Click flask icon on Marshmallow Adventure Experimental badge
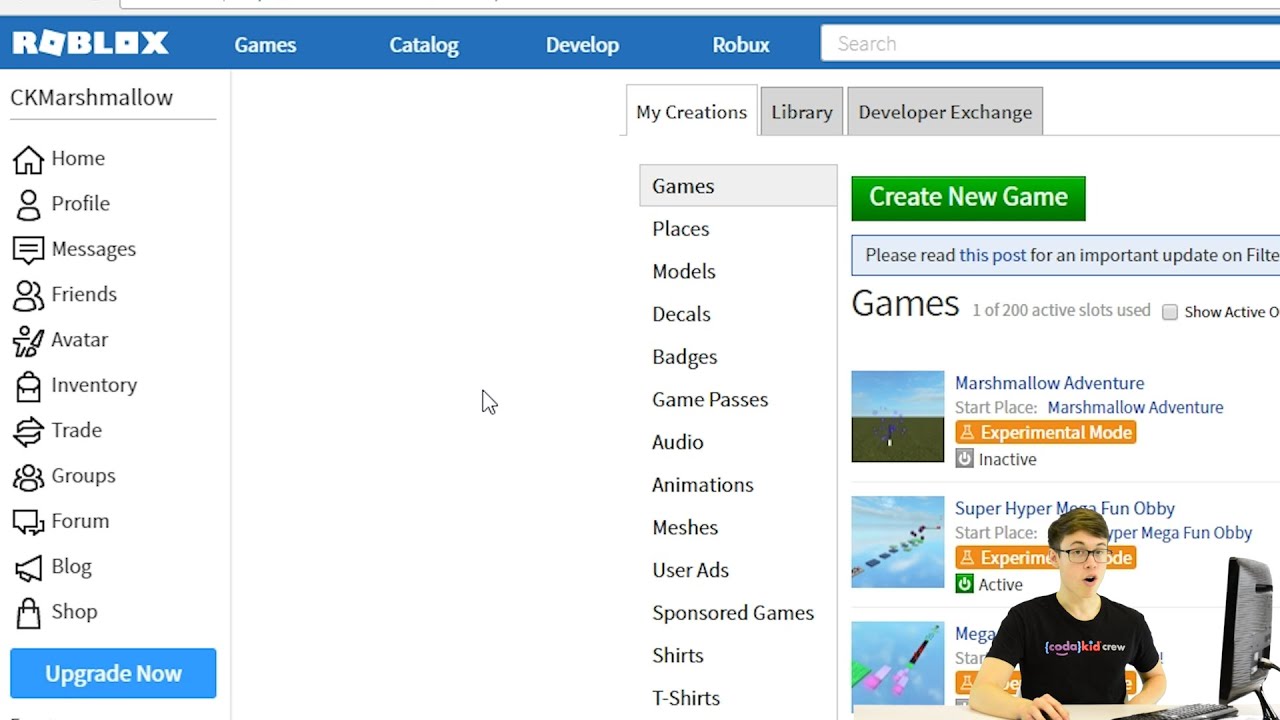Screen dimensions: 1280x720 pos(967,433)
